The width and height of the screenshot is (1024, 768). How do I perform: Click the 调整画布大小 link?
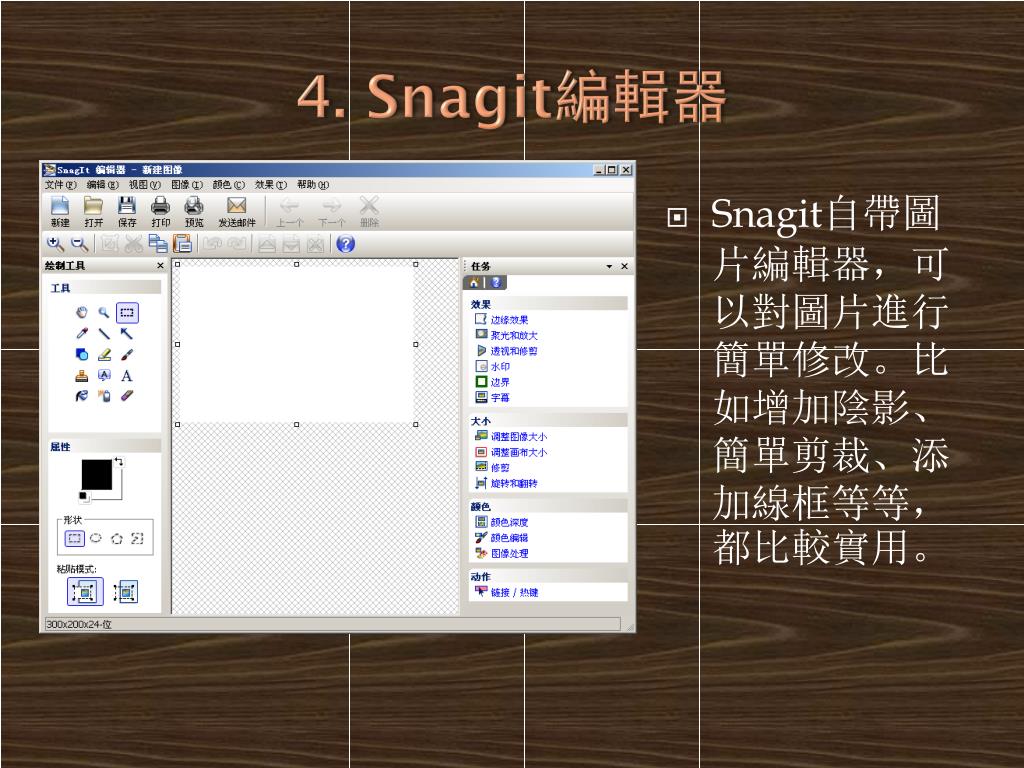pyautogui.click(x=519, y=453)
